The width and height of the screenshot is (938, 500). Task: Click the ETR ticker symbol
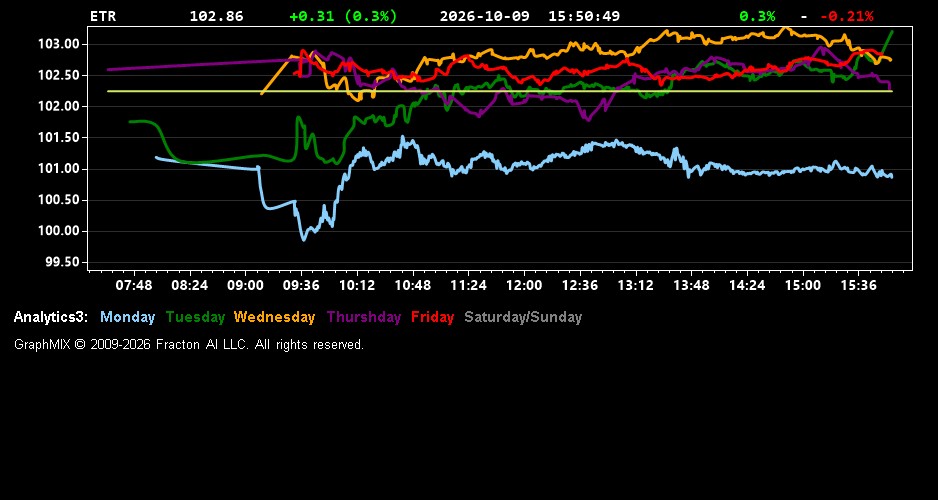point(102,16)
